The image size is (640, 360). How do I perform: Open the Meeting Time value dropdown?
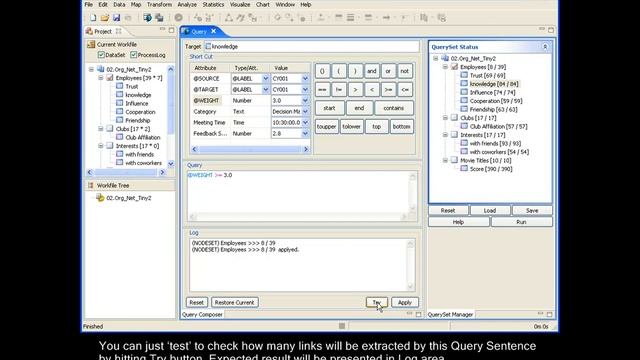coord(305,122)
